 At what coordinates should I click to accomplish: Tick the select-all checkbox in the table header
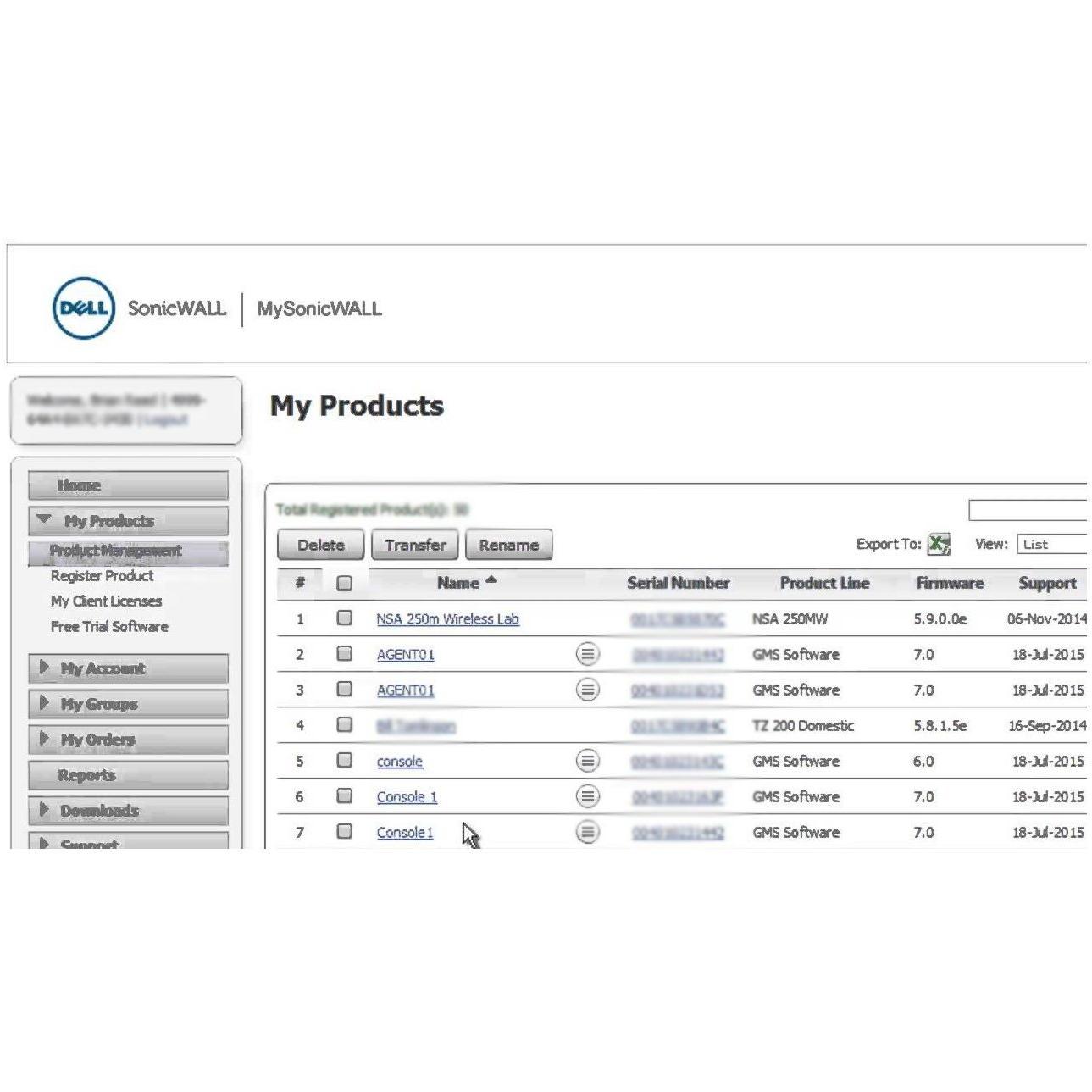click(x=344, y=583)
